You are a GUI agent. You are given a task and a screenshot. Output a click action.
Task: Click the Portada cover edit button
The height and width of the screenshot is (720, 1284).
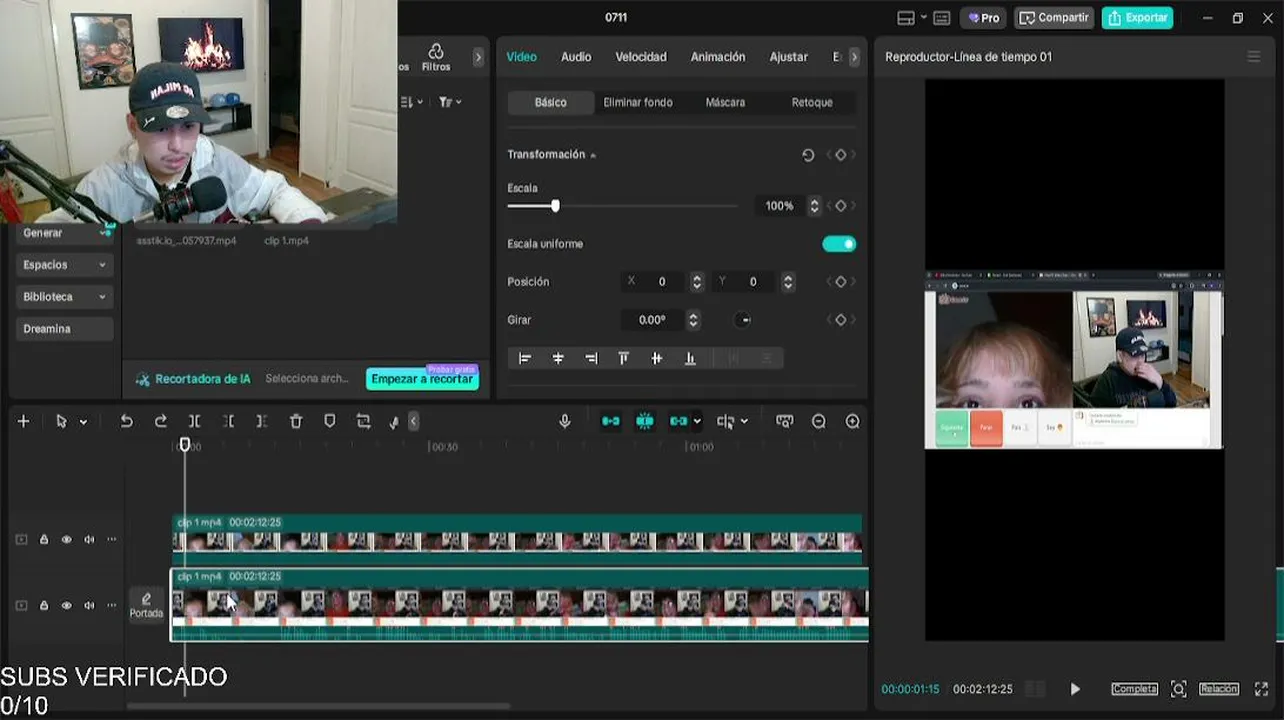point(146,605)
